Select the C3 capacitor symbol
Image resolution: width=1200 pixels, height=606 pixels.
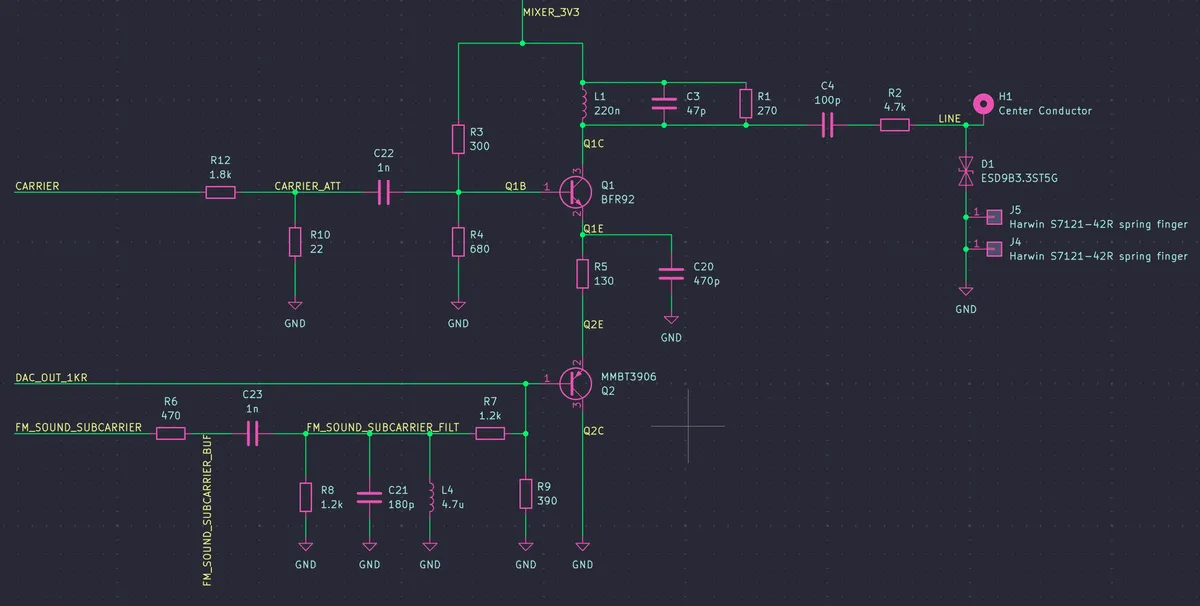[664, 103]
